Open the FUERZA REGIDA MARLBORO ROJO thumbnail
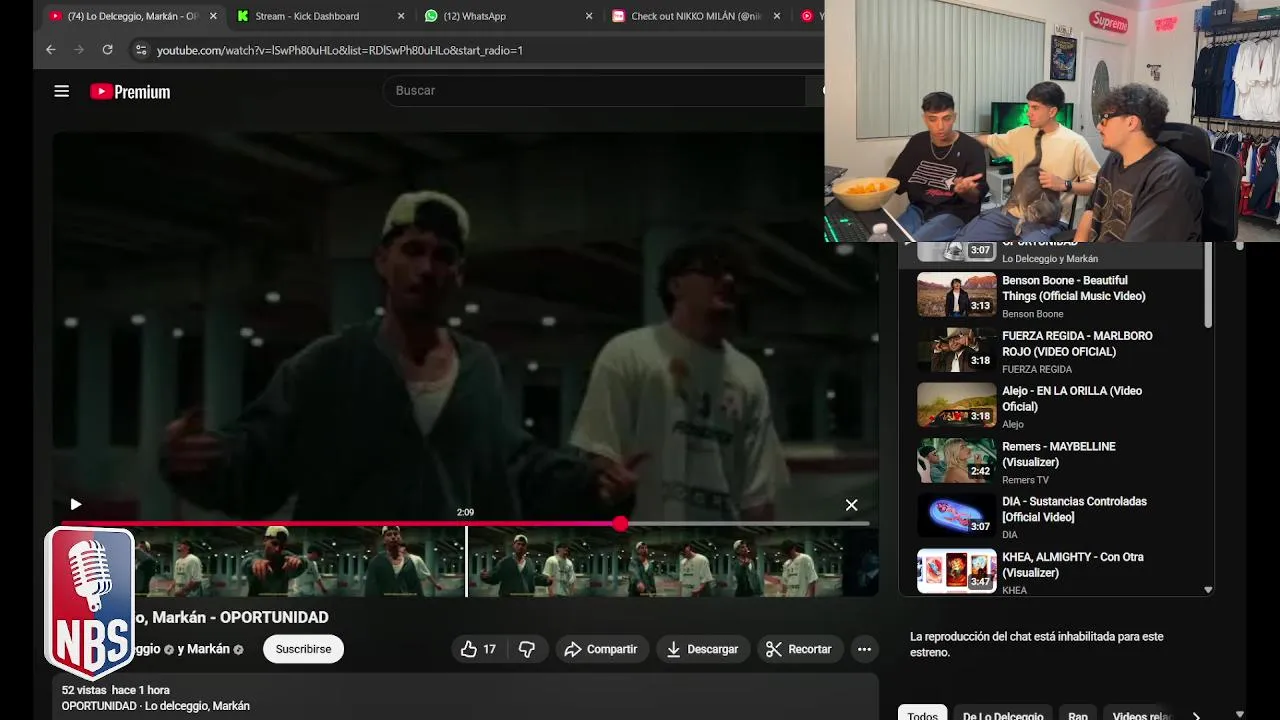The height and width of the screenshot is (720, 1280). (957, 349)
